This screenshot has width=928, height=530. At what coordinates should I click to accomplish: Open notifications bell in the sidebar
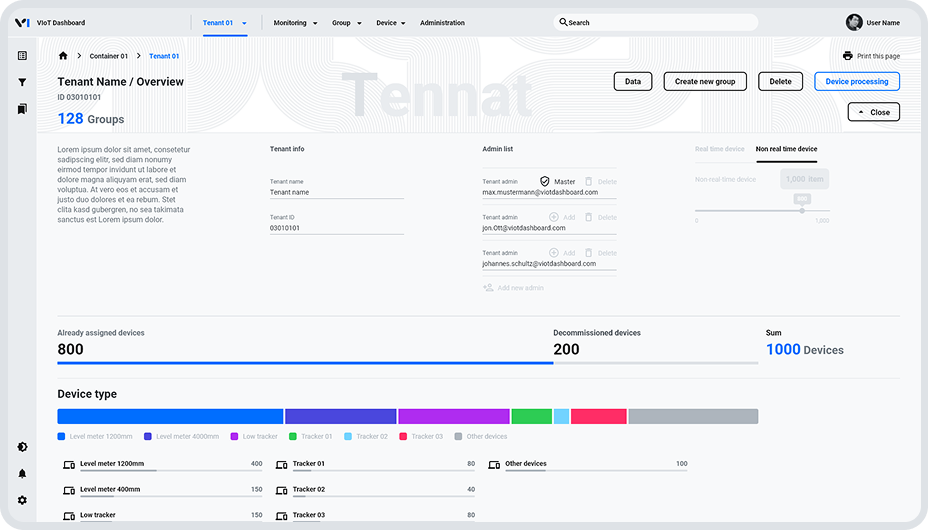coord(22,474)
